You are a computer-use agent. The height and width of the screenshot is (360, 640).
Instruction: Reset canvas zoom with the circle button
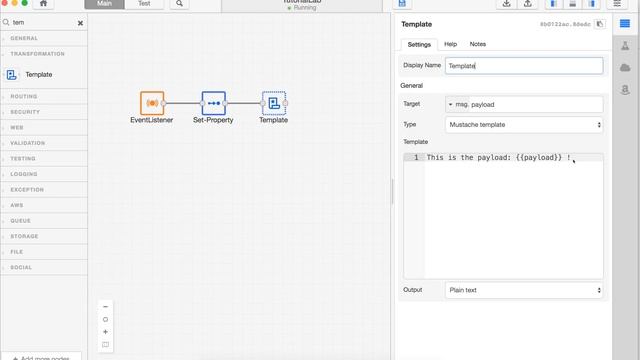coord(105,319)
